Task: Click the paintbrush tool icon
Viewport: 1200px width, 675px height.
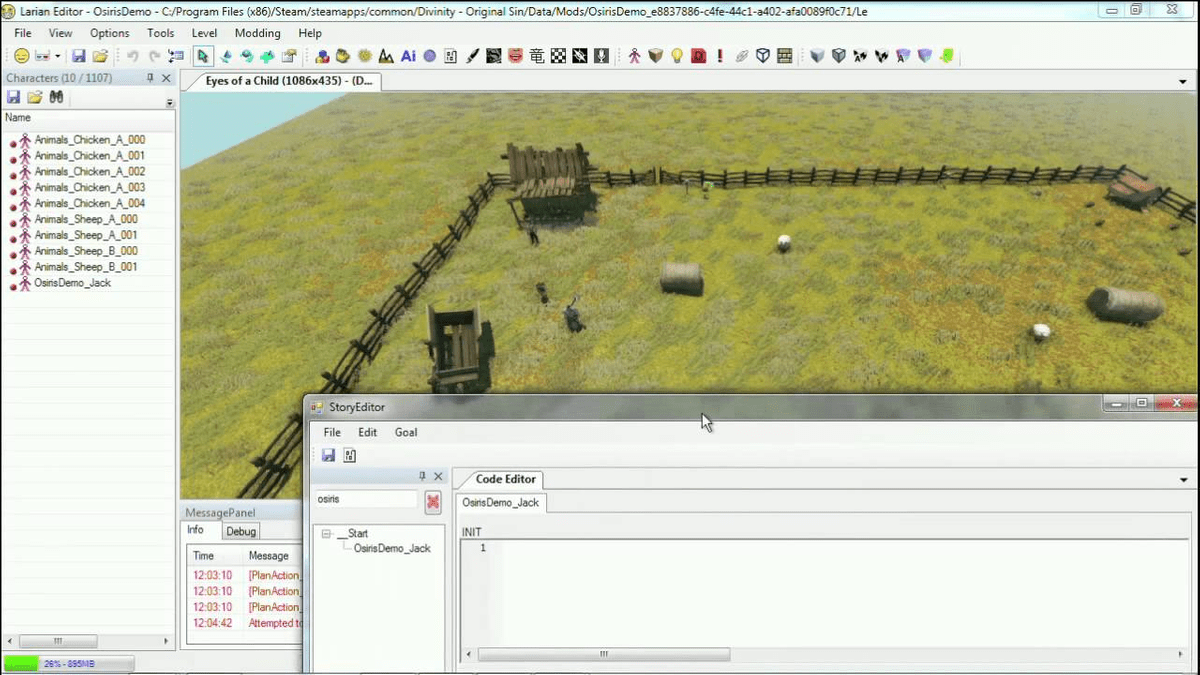Action: (x=472, y=56)
